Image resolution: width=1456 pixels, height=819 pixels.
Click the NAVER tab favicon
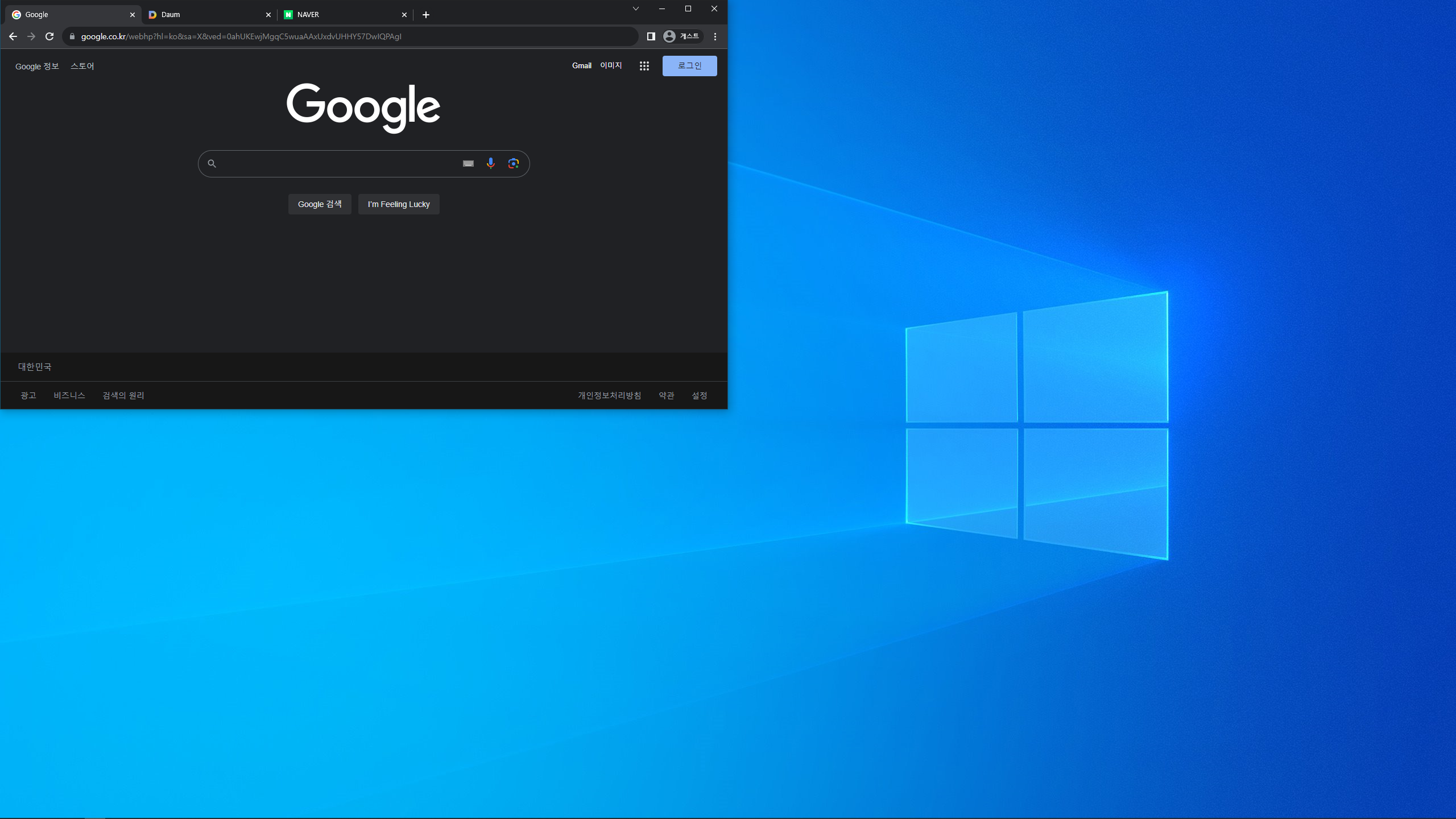click(x=288, y=15)
